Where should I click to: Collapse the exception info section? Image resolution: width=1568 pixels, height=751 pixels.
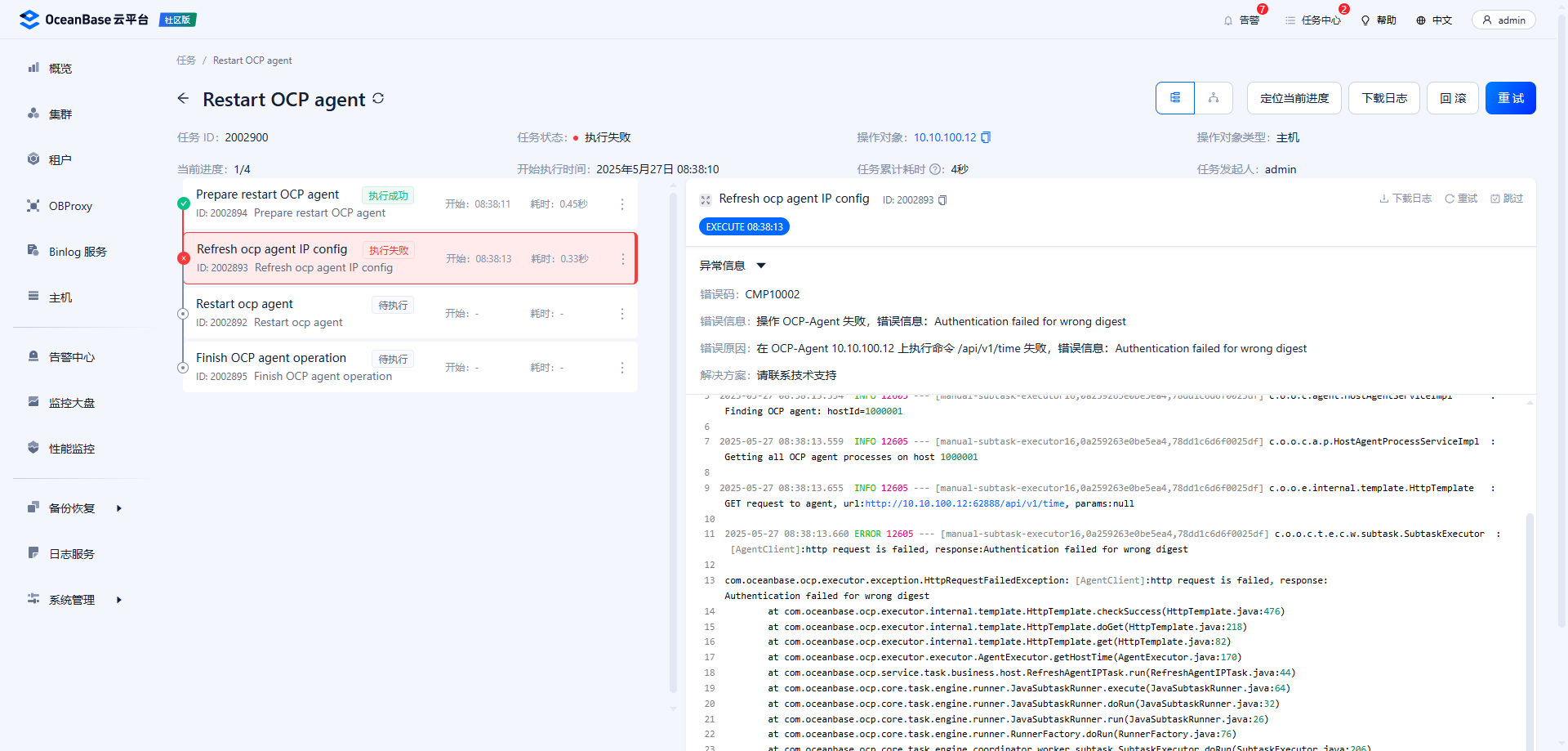(x=761, y=266)
